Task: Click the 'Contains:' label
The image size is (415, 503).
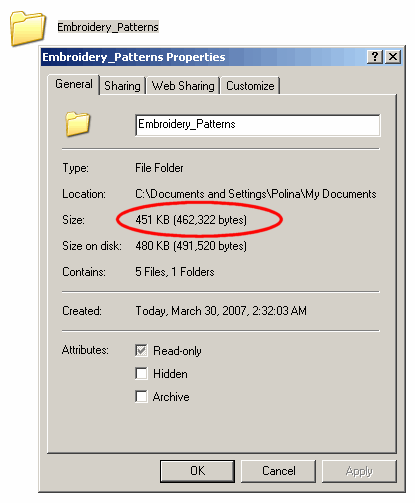Action: (84, 272)
